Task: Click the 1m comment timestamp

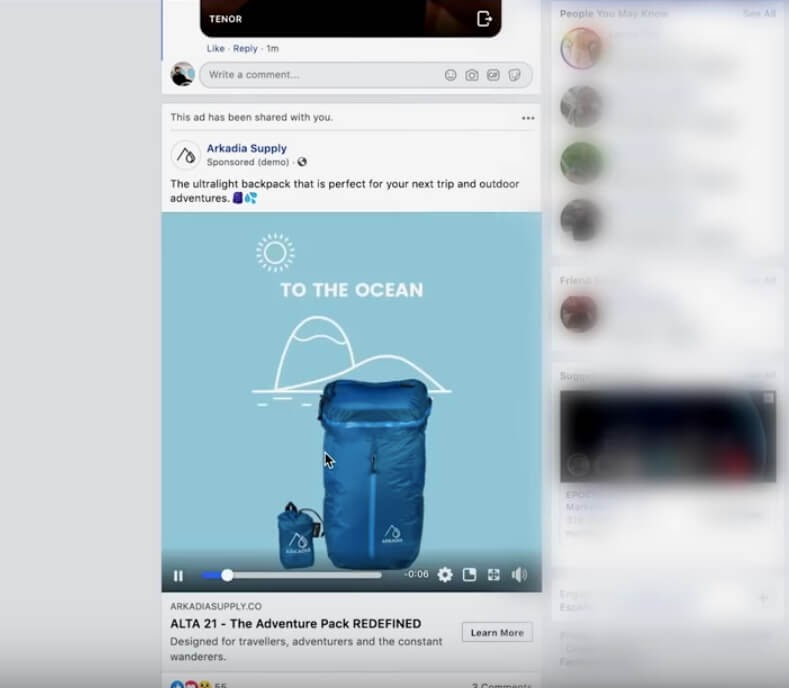Action: [x=272, y=48]
